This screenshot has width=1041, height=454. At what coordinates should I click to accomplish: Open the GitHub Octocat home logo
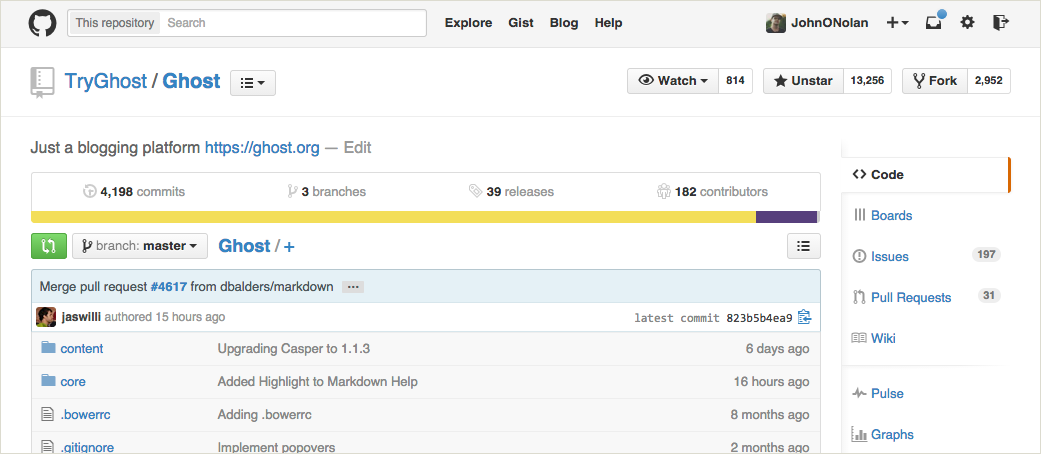(x=42, y=23)
